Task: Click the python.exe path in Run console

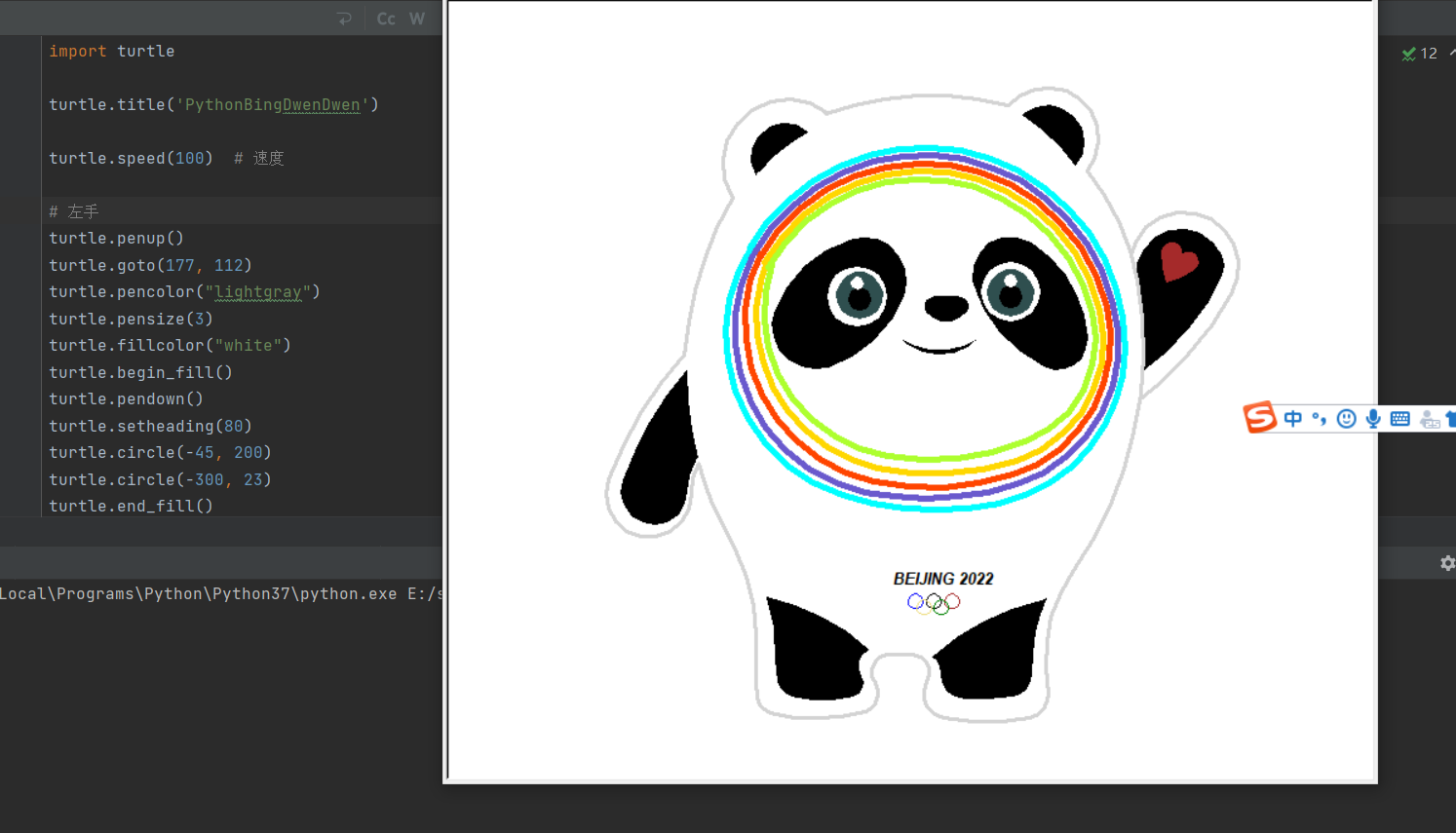Action: [221, 593]
